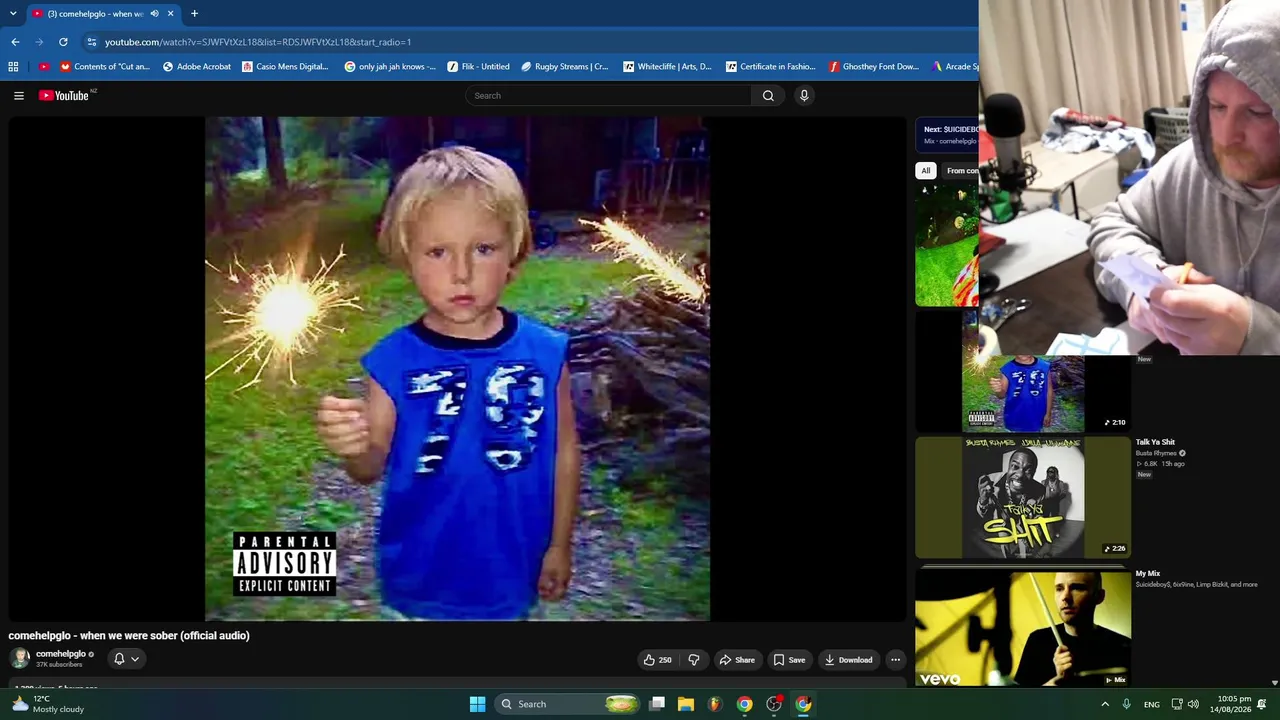Open the FL Studio taskbar icon
Screen dimensions: 1280x720
[x=715, y=704]
